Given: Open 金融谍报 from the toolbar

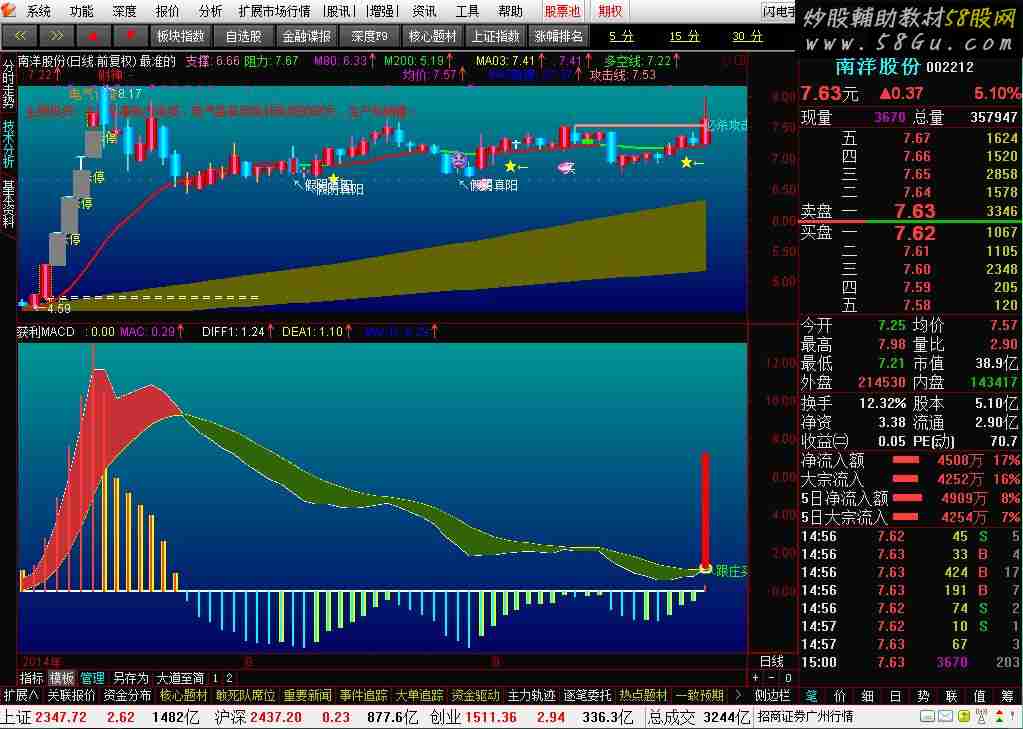Looking at the screenshot, I should (307, 37).
